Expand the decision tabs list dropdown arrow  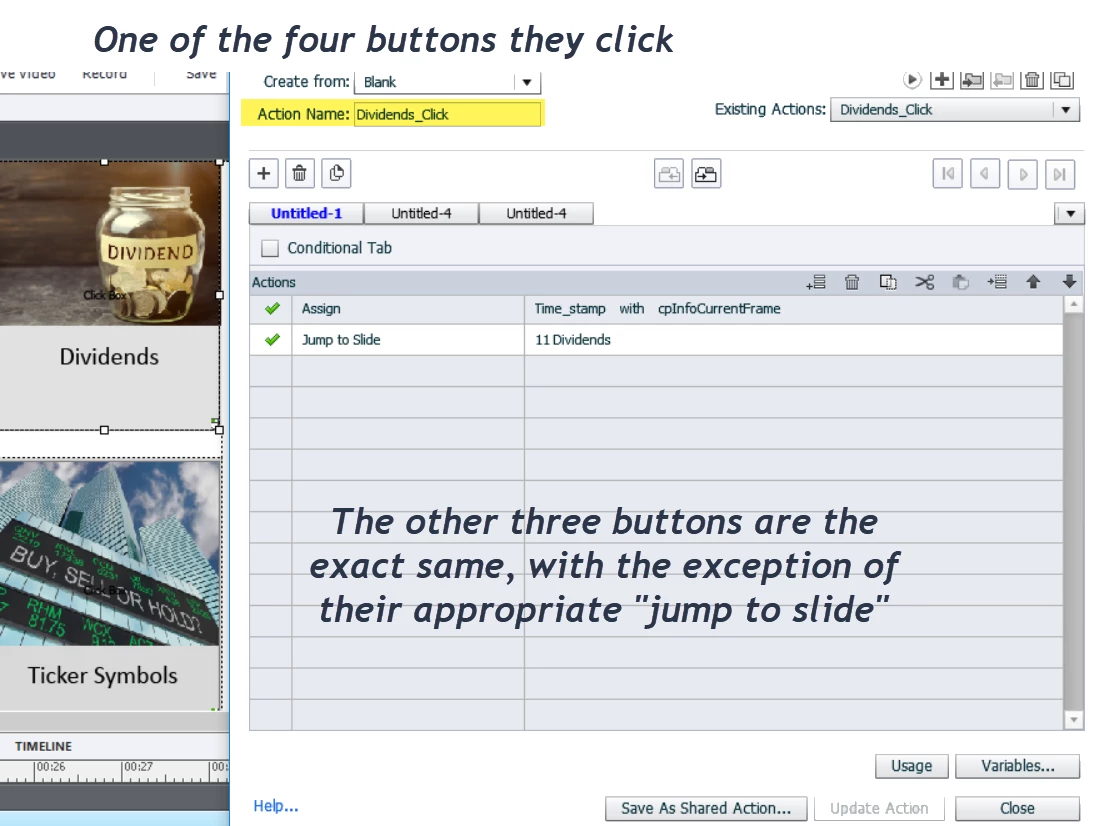click(1070, 213)
